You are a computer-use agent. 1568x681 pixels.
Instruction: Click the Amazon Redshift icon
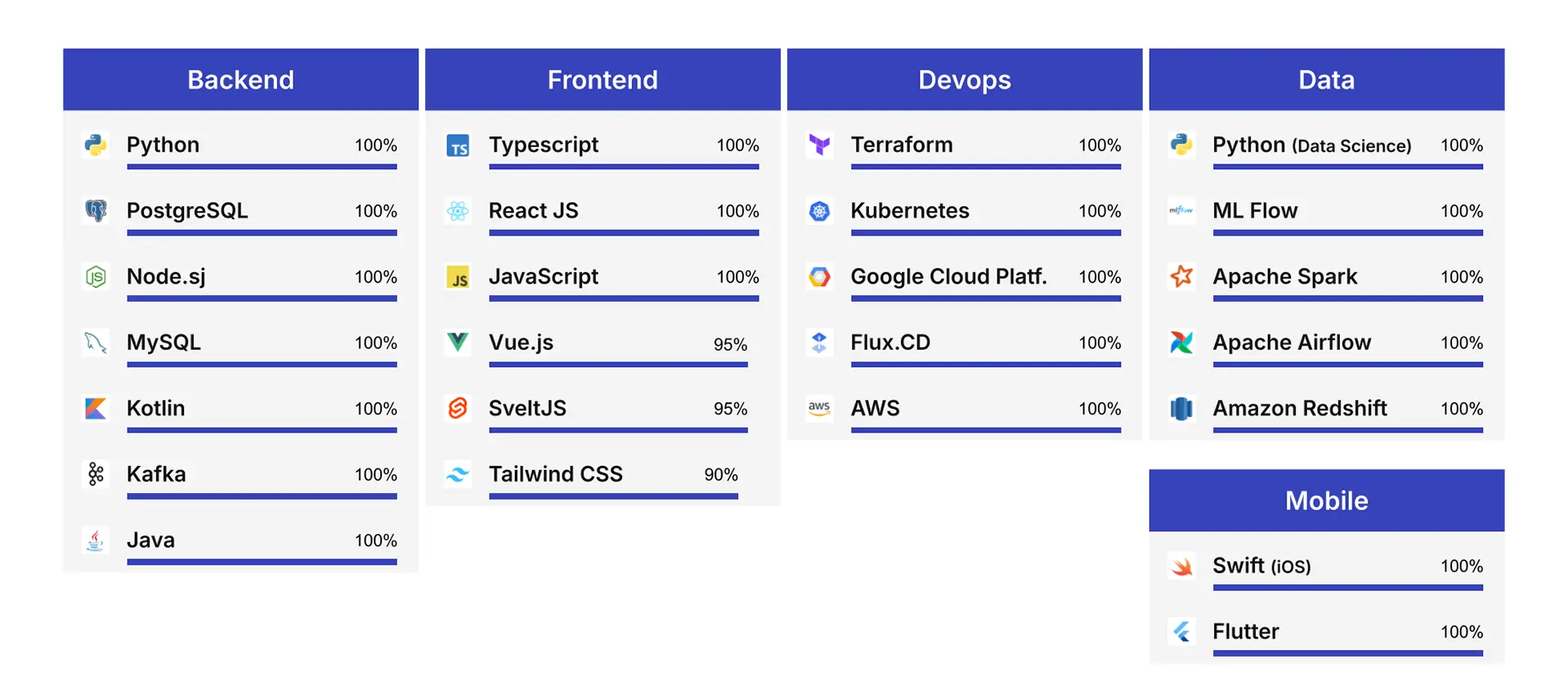(1181, 408)
